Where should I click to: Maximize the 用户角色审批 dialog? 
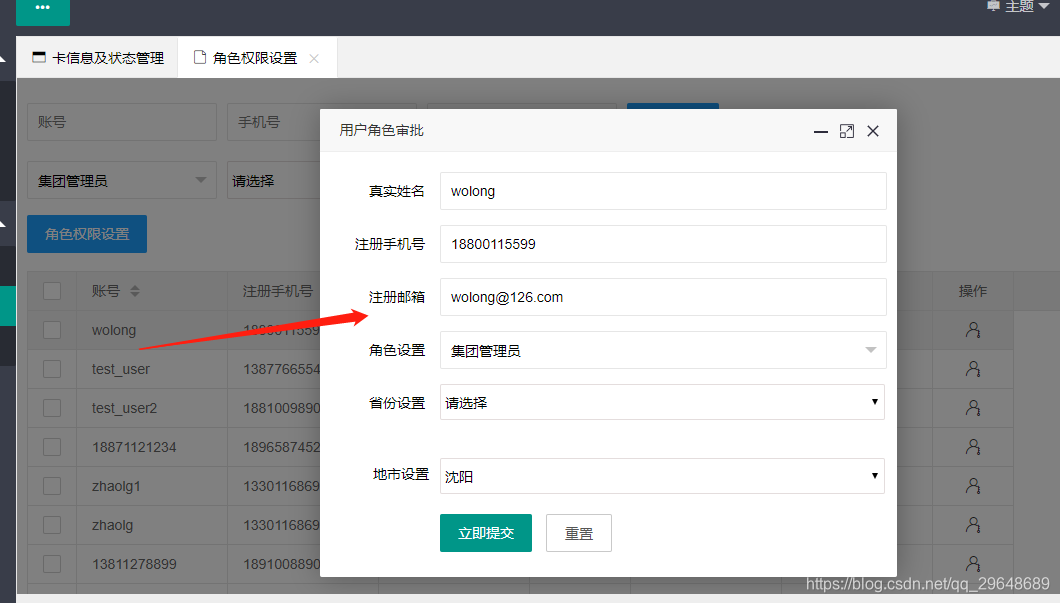[846, 131]
